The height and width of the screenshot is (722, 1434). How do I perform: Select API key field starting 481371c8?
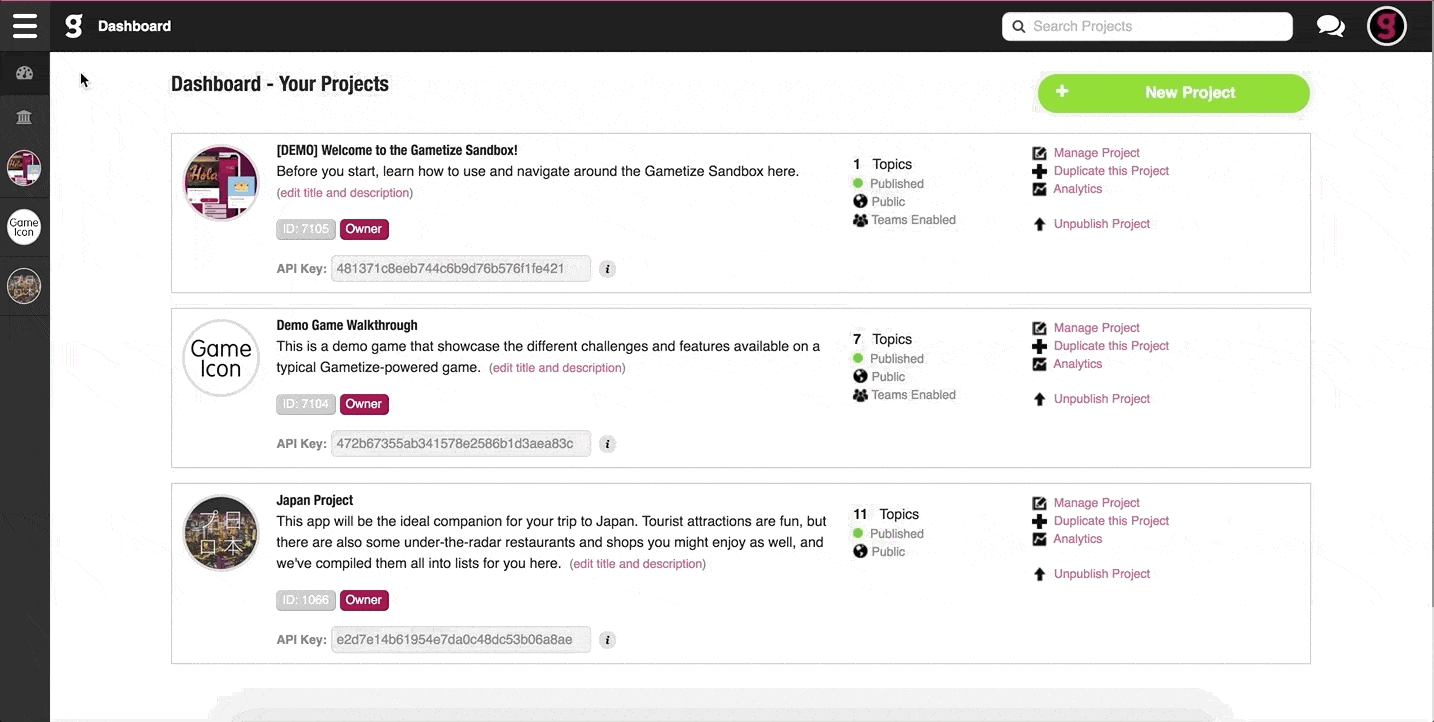click(461, 268)
